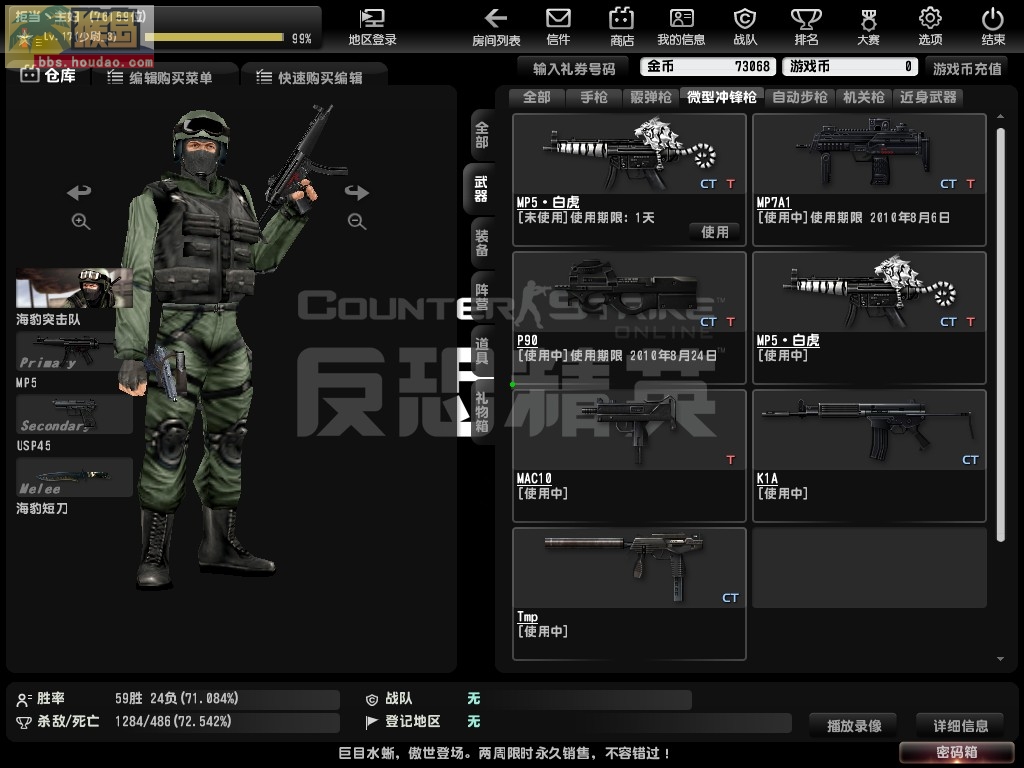Screen dimensions: 1024x768
Task: Click the 99% experience progress bar
Action: click(214, 37)
